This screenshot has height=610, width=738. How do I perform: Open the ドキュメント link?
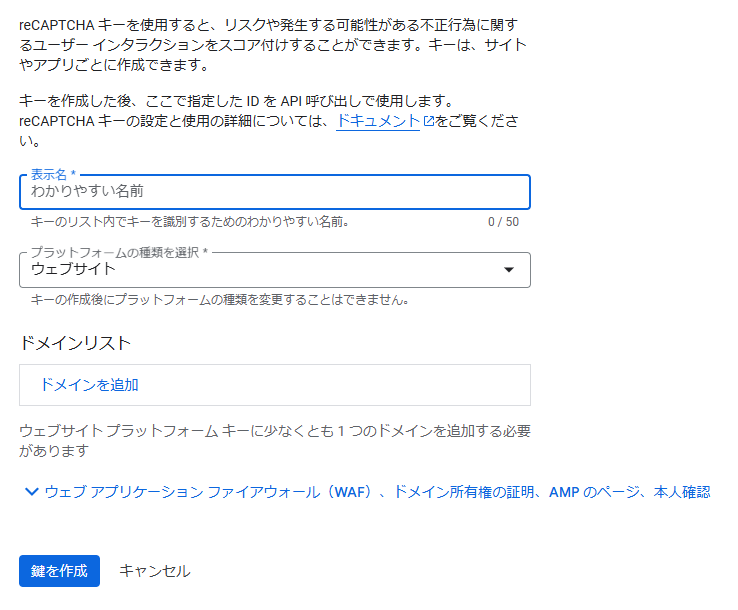point(377,121)
